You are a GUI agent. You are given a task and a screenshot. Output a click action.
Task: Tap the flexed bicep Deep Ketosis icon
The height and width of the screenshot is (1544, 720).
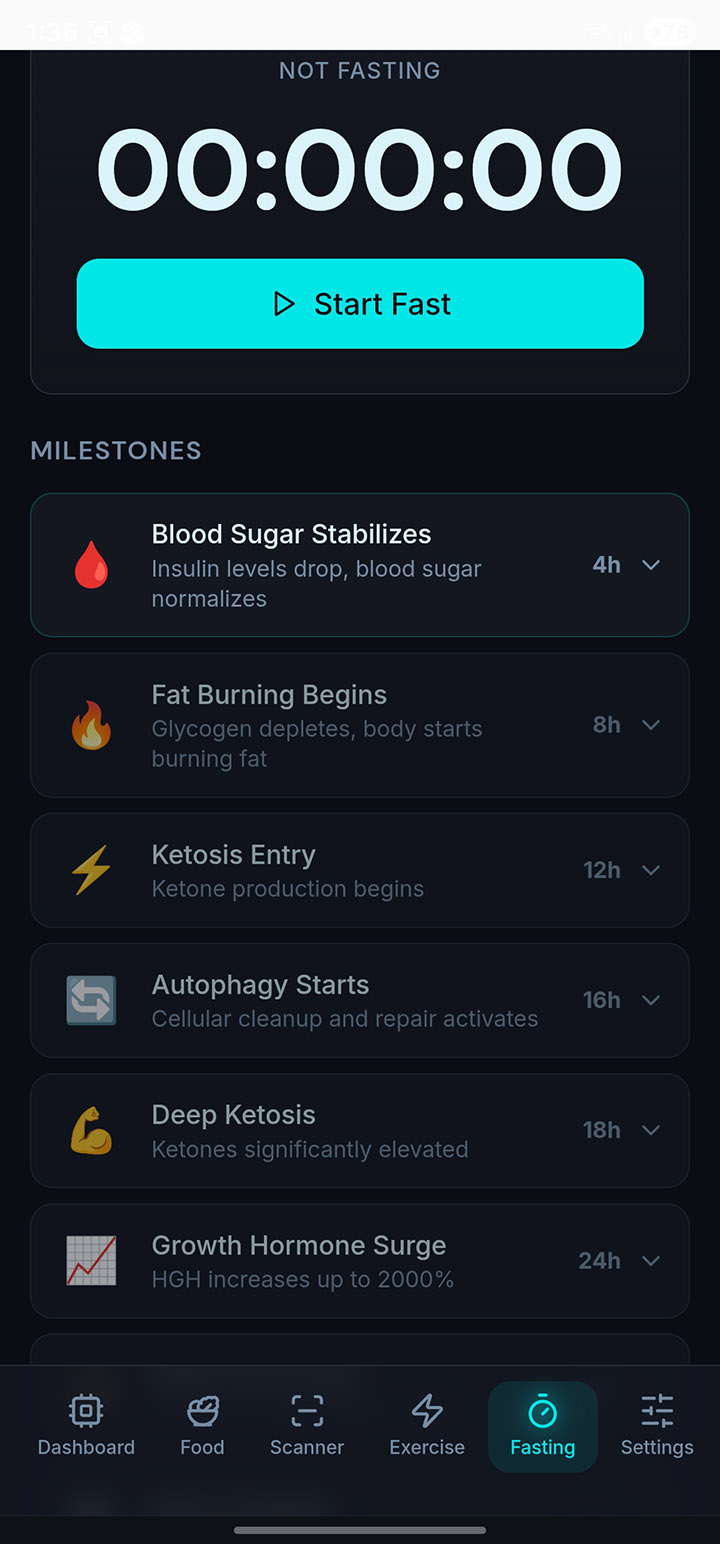click(91, 1130)
